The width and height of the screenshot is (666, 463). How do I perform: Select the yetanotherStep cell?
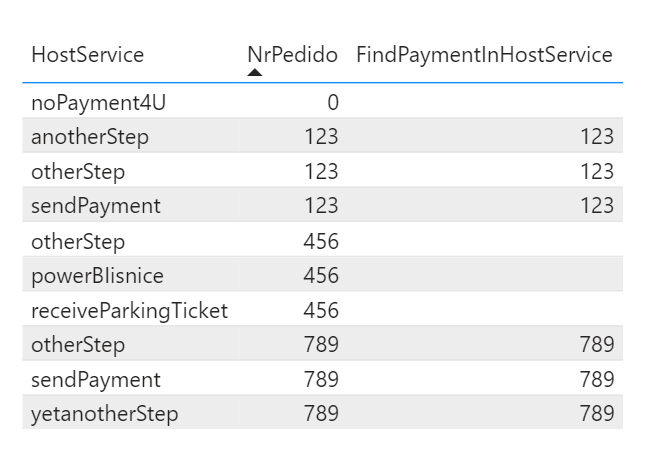pos(104,413)
